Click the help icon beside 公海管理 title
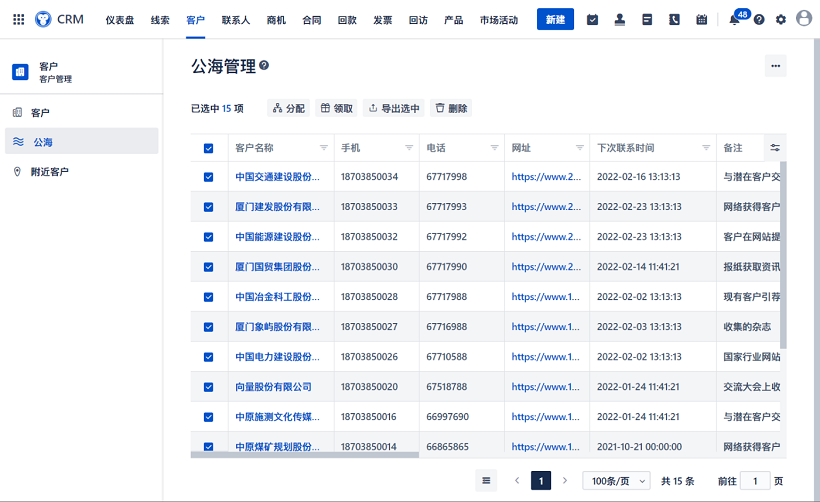Screen dimensions: 820x502 pyautogui.click(x=264, y=65)
